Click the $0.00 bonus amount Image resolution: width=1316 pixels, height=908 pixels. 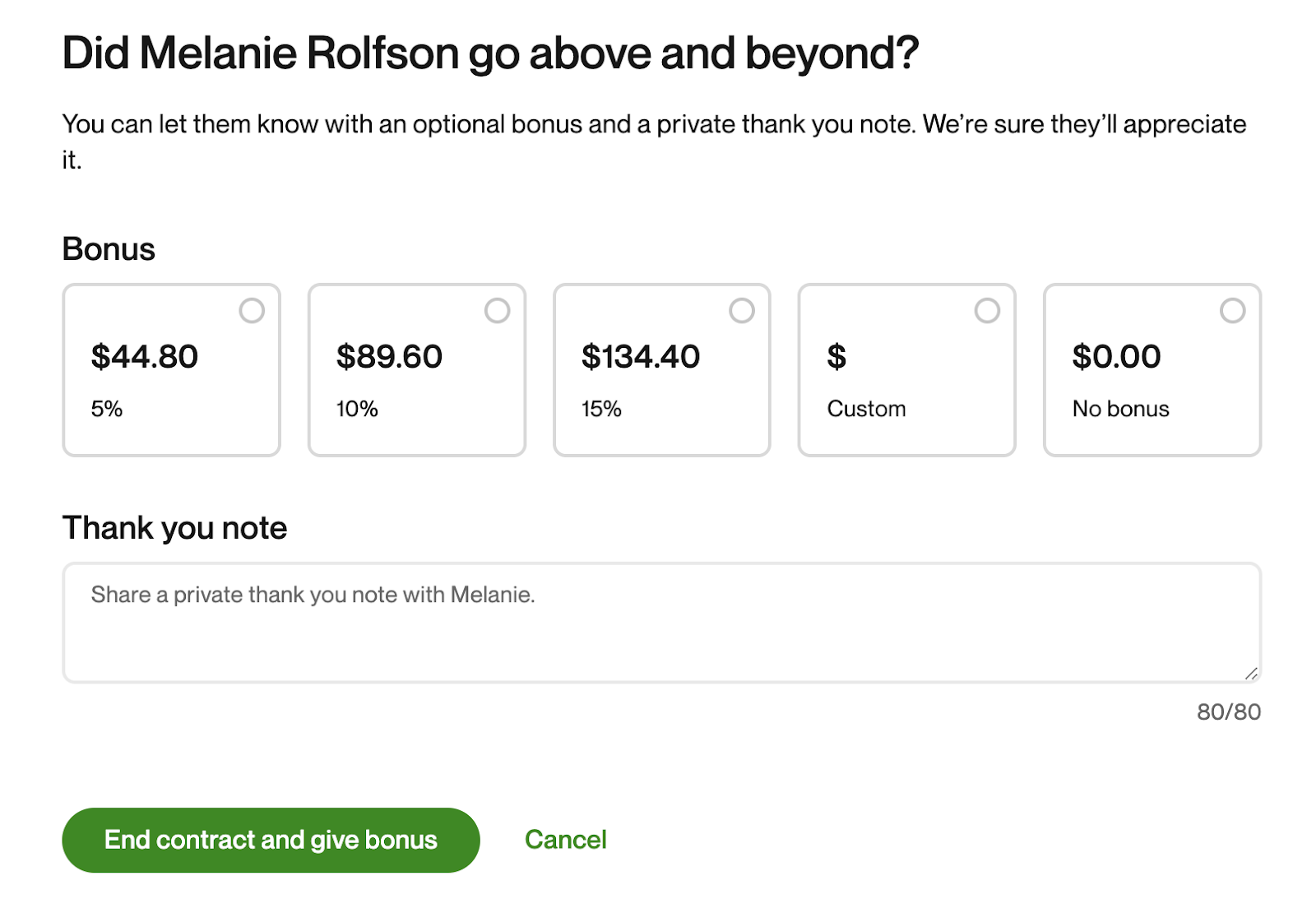coord(1116,357)
